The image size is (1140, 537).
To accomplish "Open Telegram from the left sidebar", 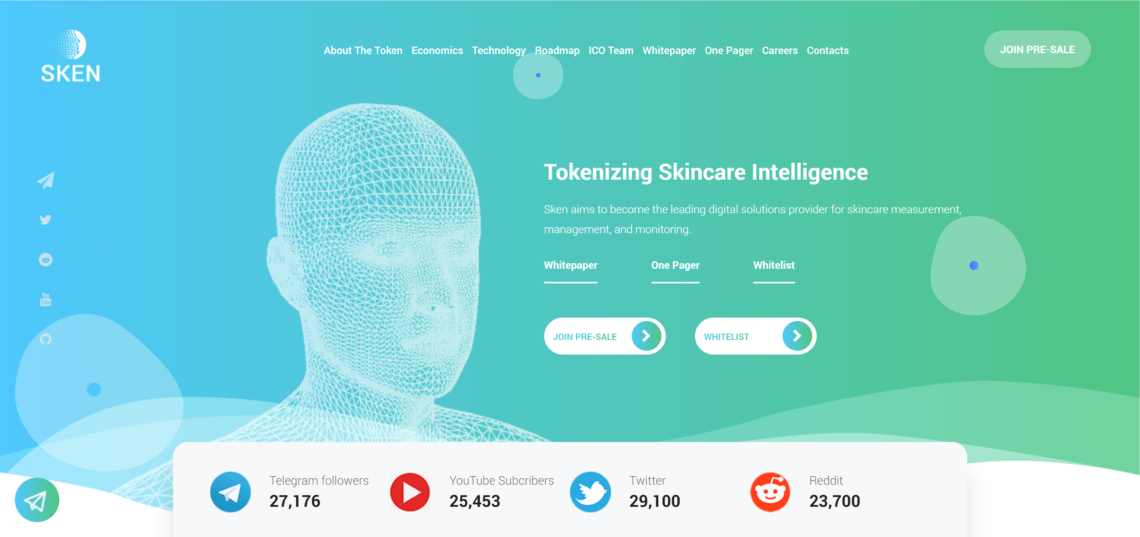I will [x=46, y=180].
